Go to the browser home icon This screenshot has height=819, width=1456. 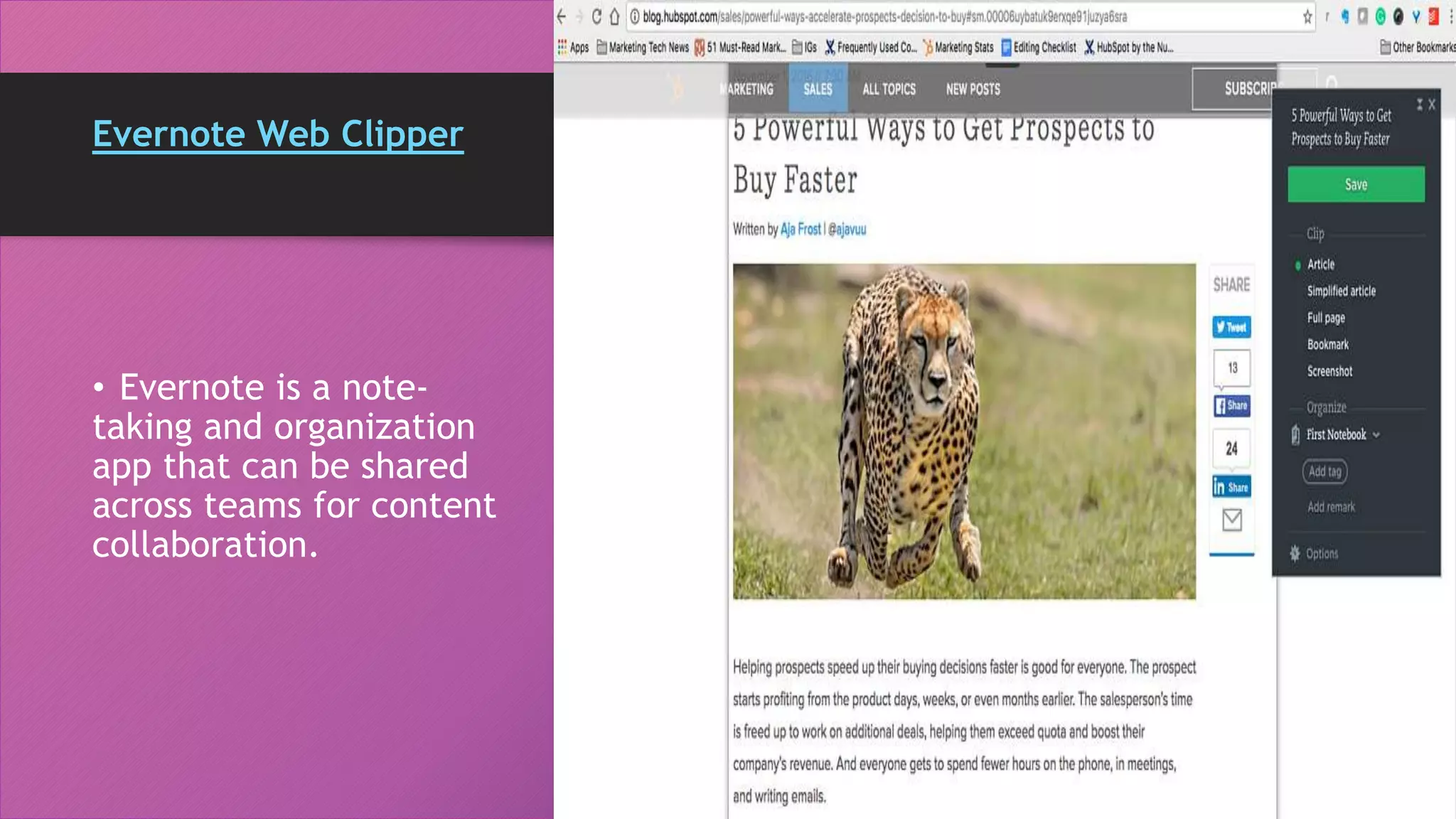[614, 16]
